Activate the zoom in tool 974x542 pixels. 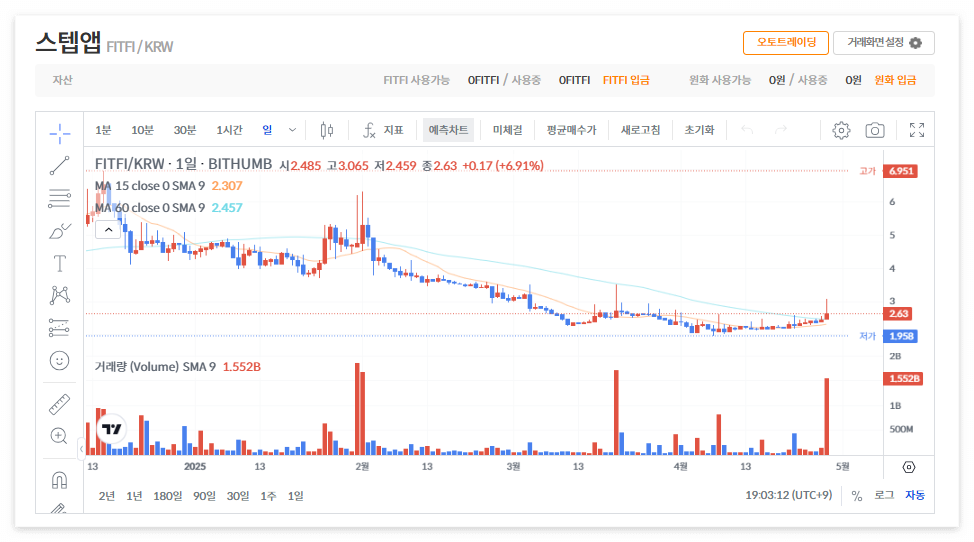tap(60, 436)
